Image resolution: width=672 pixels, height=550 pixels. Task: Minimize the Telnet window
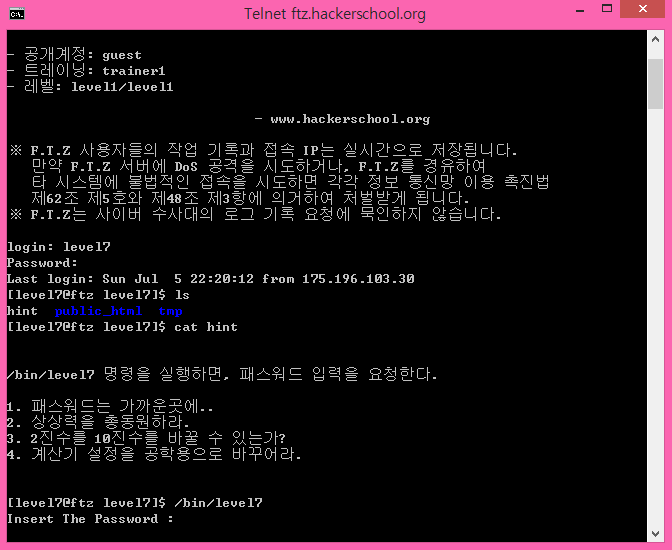click(580, 9)
